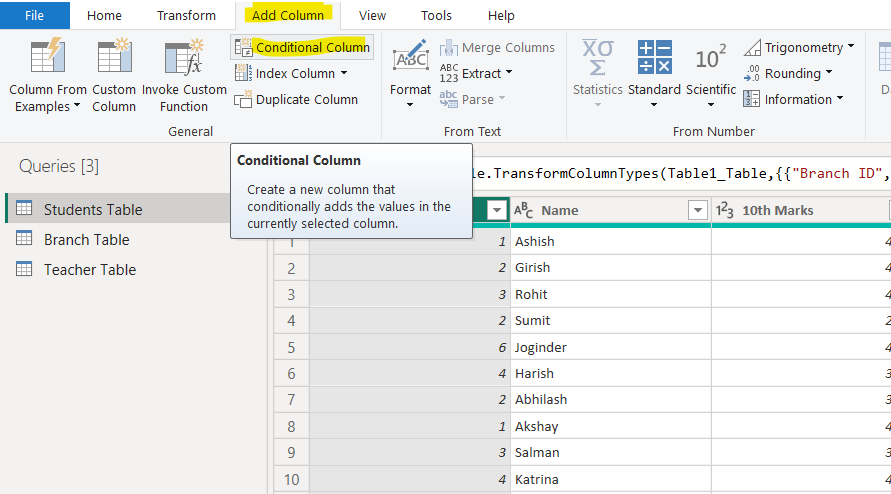Open the File menu

coord(34,15)
